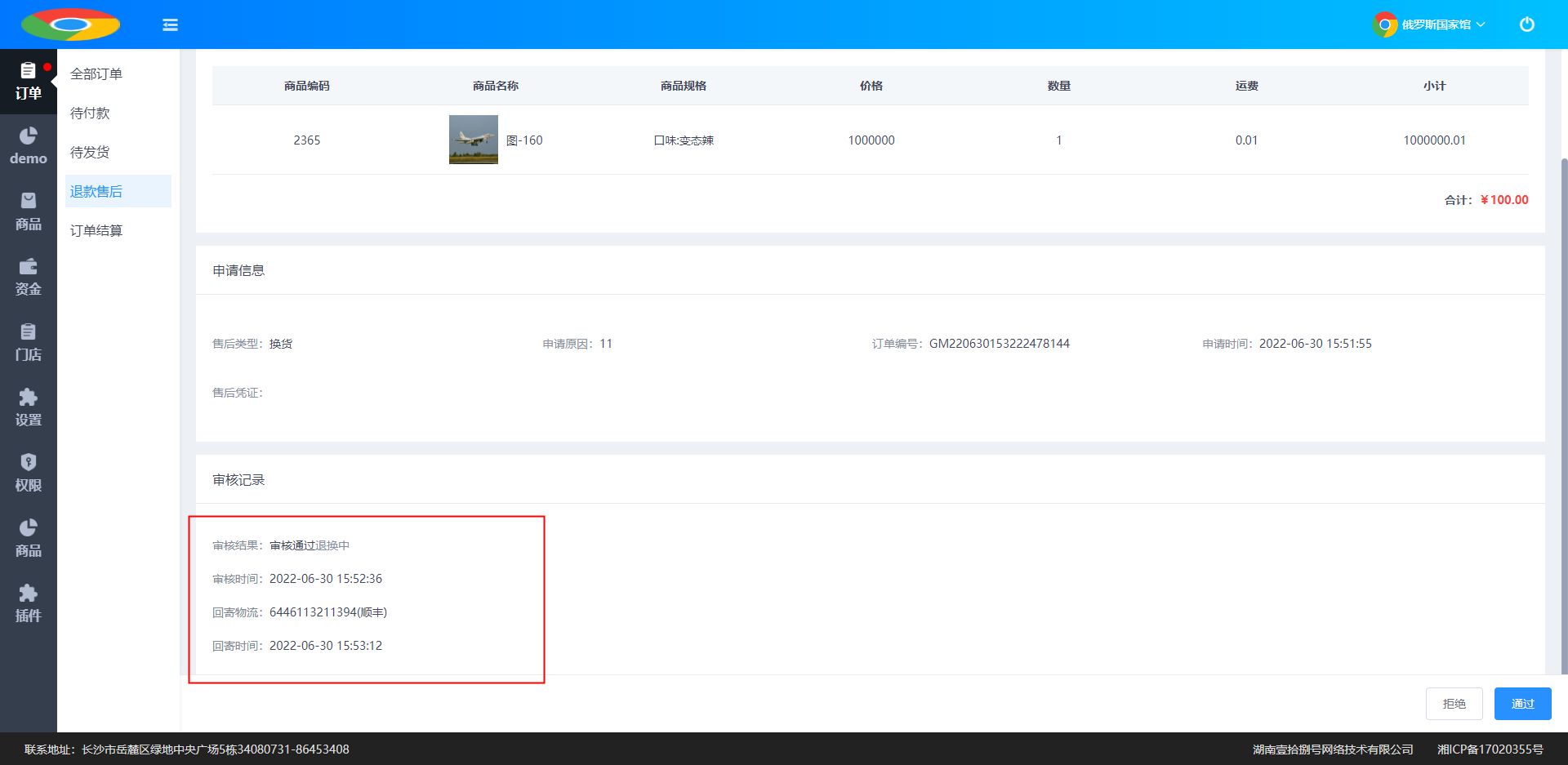Open the 资金 wallet section
This screenshot has width=1568, height=765.
[29, 278]
